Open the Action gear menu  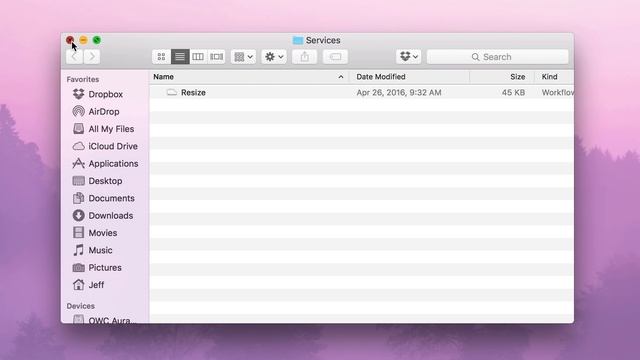coord(274,57)
